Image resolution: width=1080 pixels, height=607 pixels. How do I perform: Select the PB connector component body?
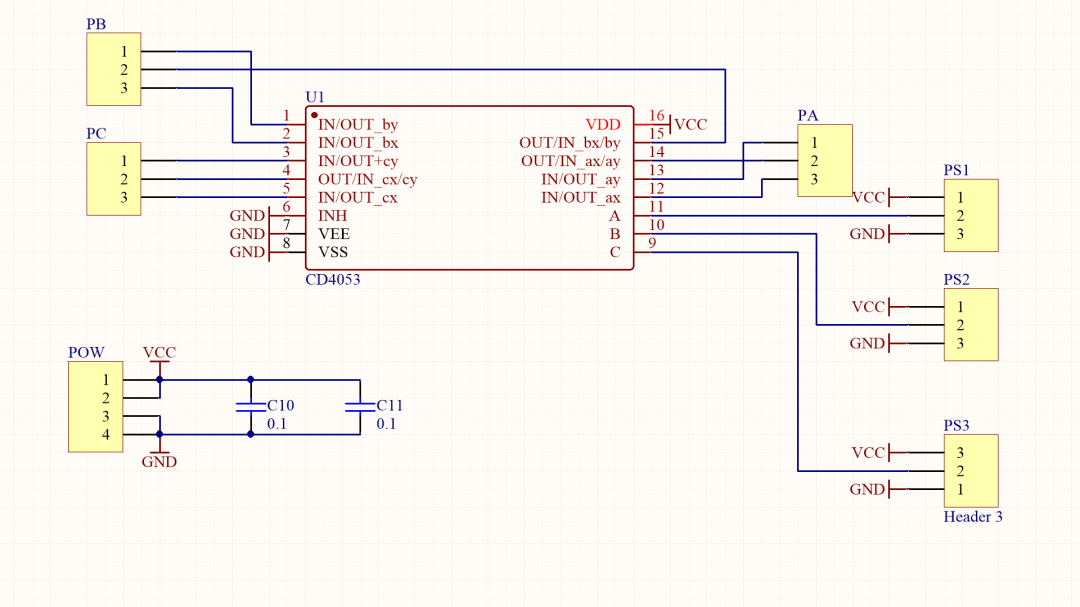click(114, 69)
